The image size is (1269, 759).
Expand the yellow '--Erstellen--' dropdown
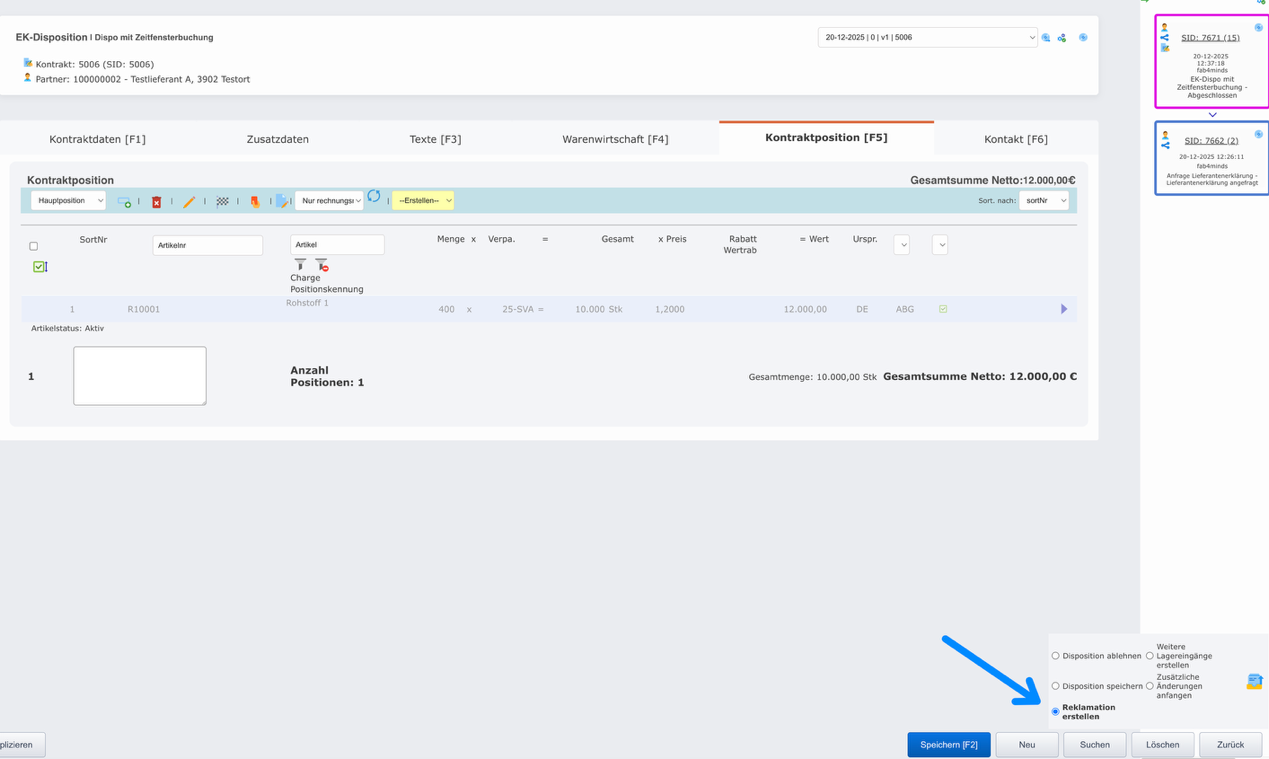click(x=423, y=201)
